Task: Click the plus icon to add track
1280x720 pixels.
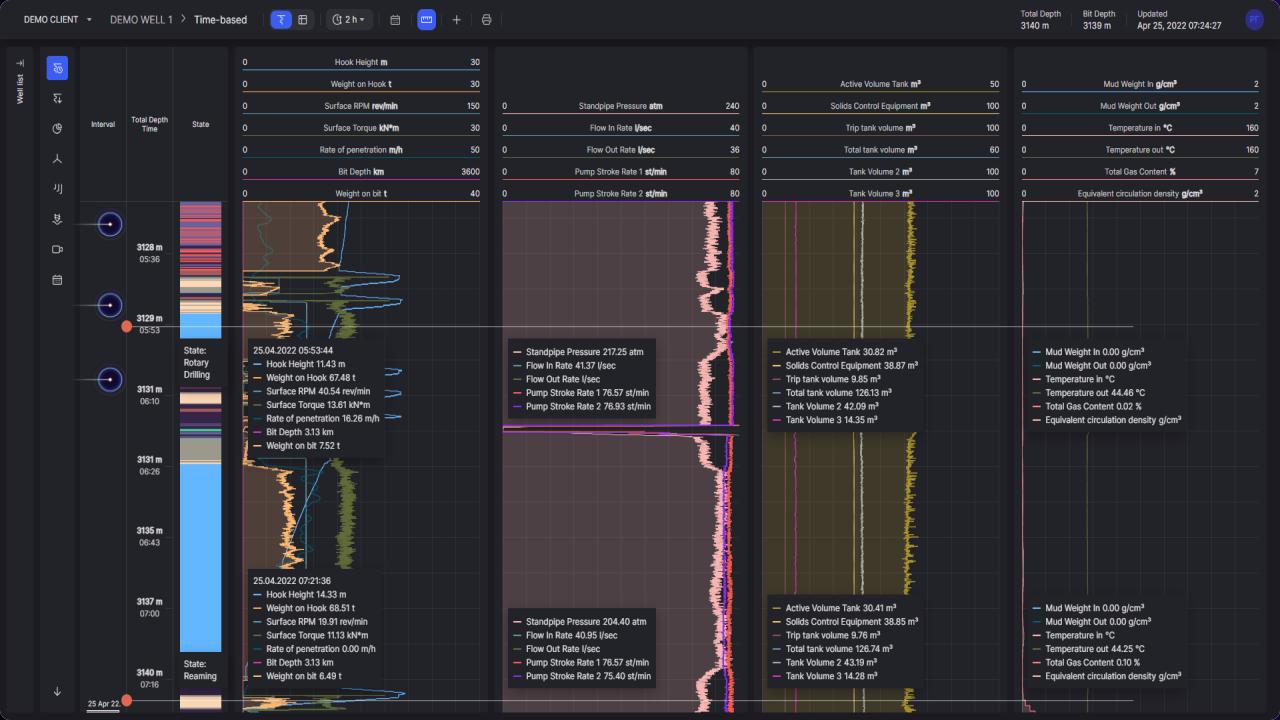Action: pos(456,20)
